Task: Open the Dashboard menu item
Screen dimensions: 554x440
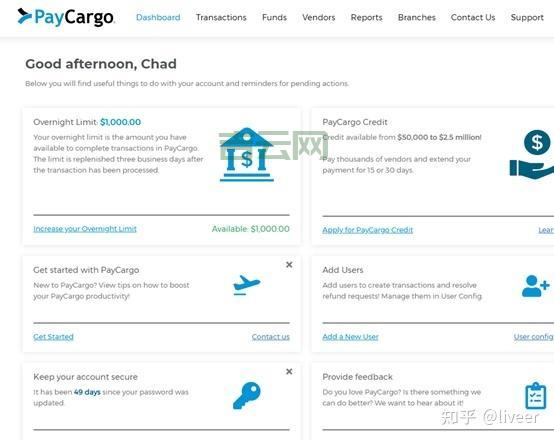Action: click(x=158, y=17)
